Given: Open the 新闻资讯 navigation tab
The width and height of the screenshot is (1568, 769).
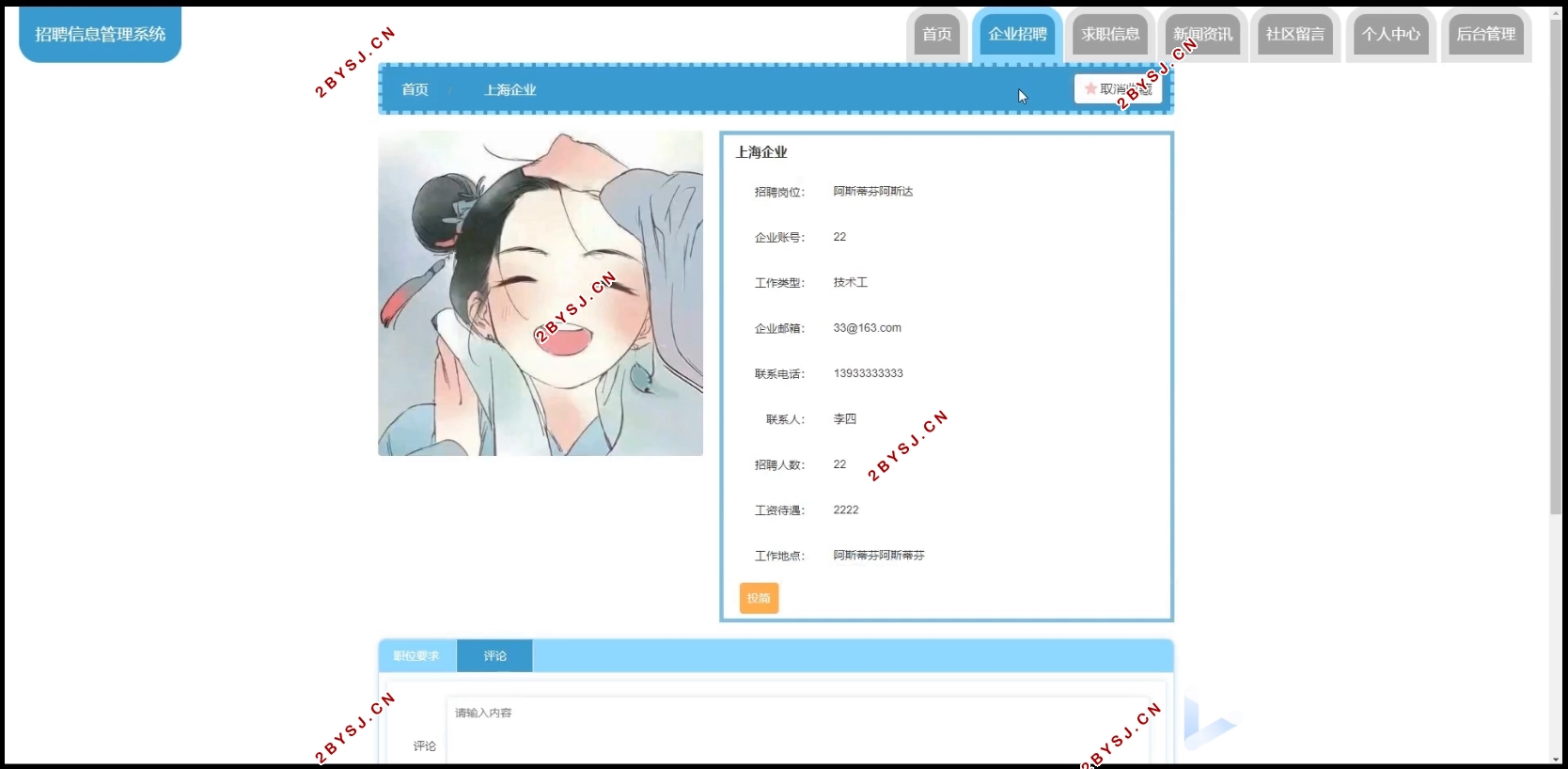Looking at the screenshot, I should pyautogui.click(x=1202, y=35).
